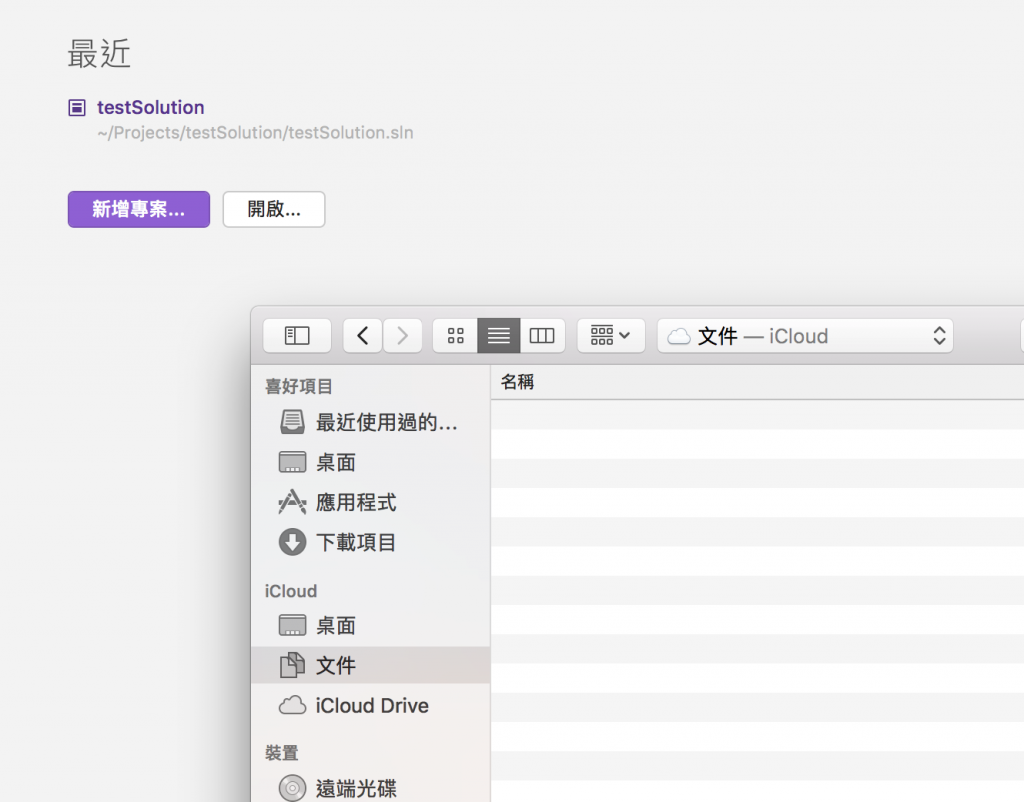Viewport: 1024px width, 802px height.
Task: Click the path text ~/Projects/testSolution/testSolution.sln
Action: click(x=255, y=133)
